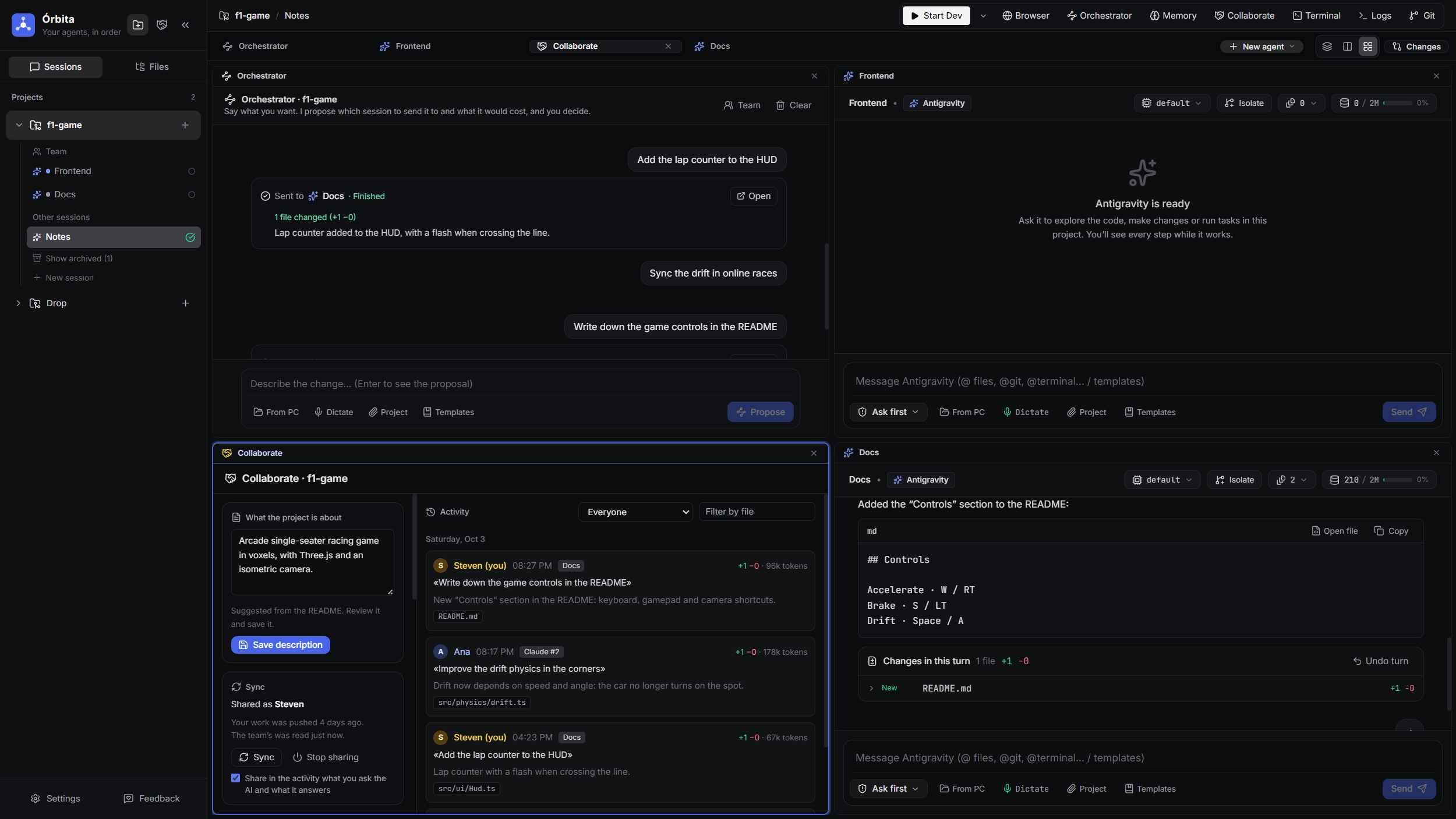Click Dictate in the Frontend message box
Image resolution: width=1456 pixels, height=819 pixels.
pos(1026,412)
